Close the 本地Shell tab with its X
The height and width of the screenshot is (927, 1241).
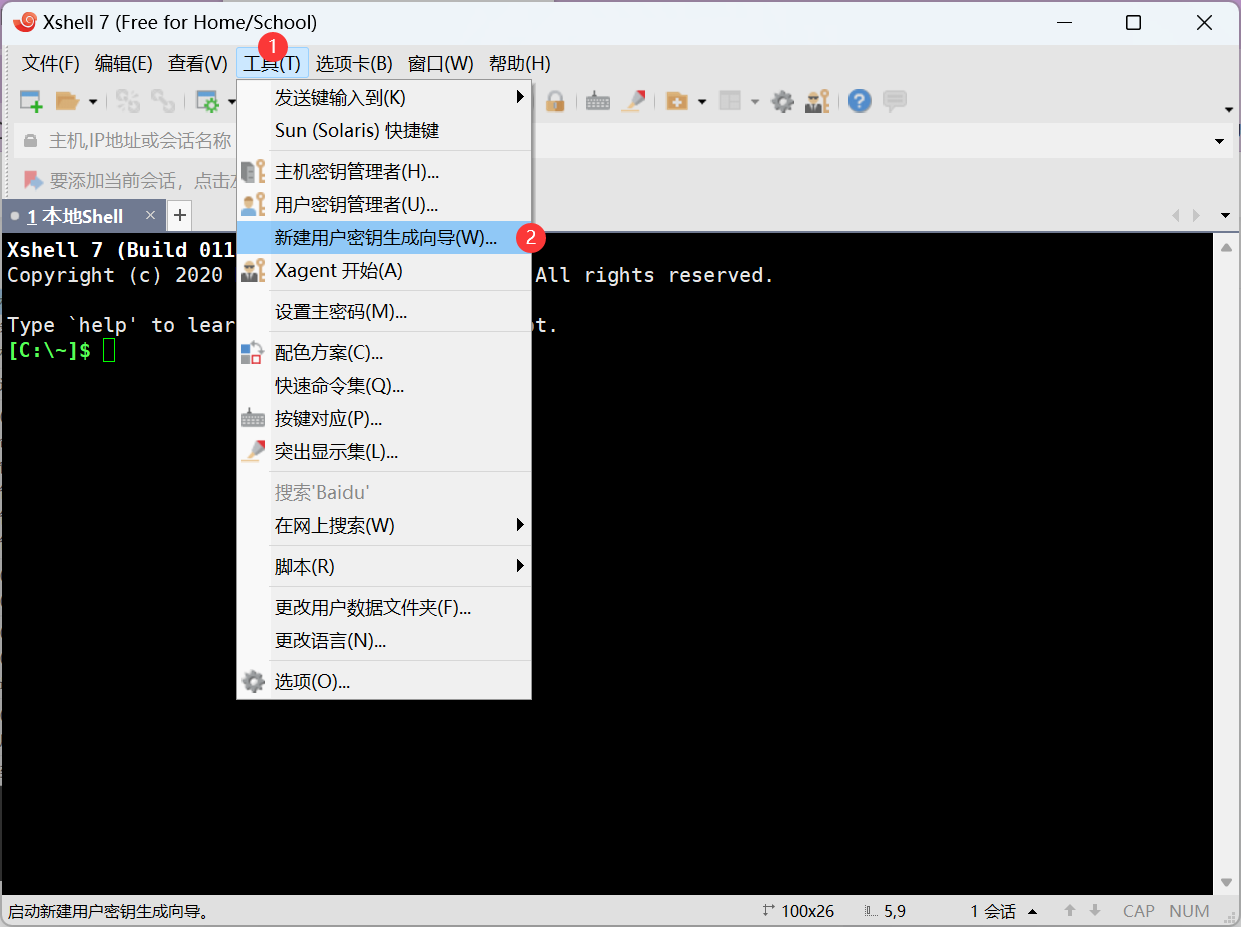point(150,215)
